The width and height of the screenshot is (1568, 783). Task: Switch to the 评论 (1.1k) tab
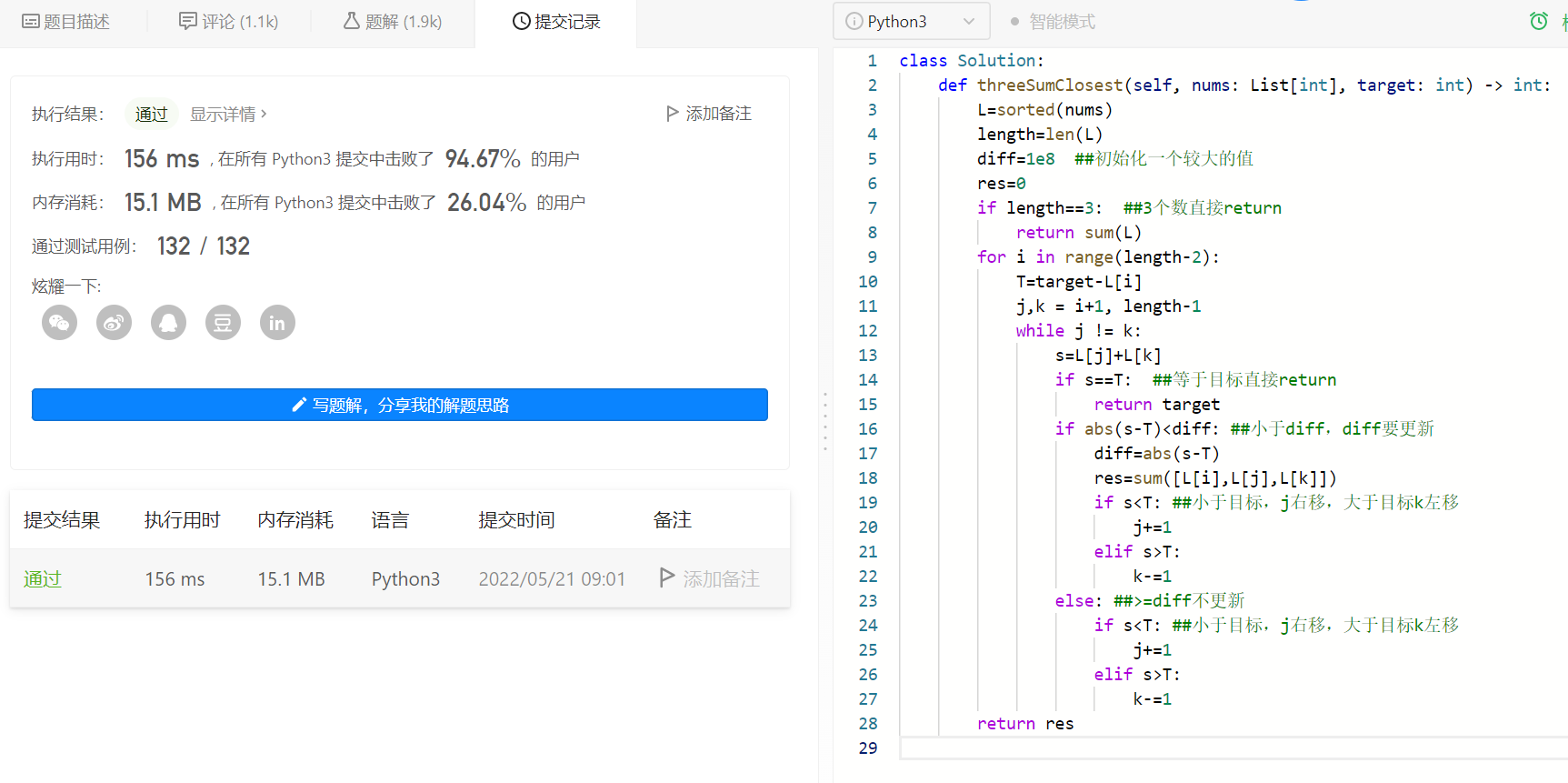tap(229, 22)
